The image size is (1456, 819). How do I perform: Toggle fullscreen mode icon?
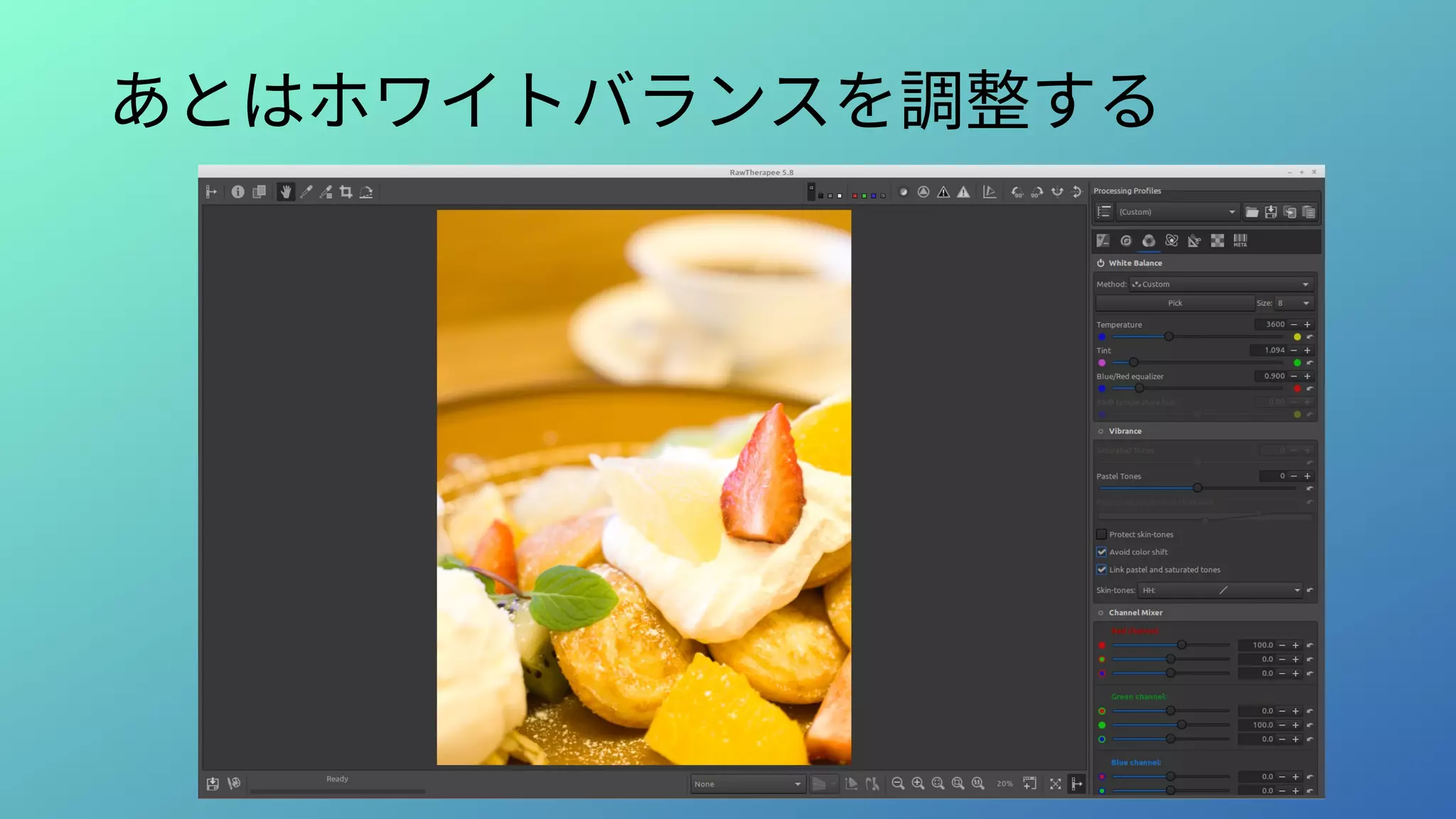coord(1056,783)
